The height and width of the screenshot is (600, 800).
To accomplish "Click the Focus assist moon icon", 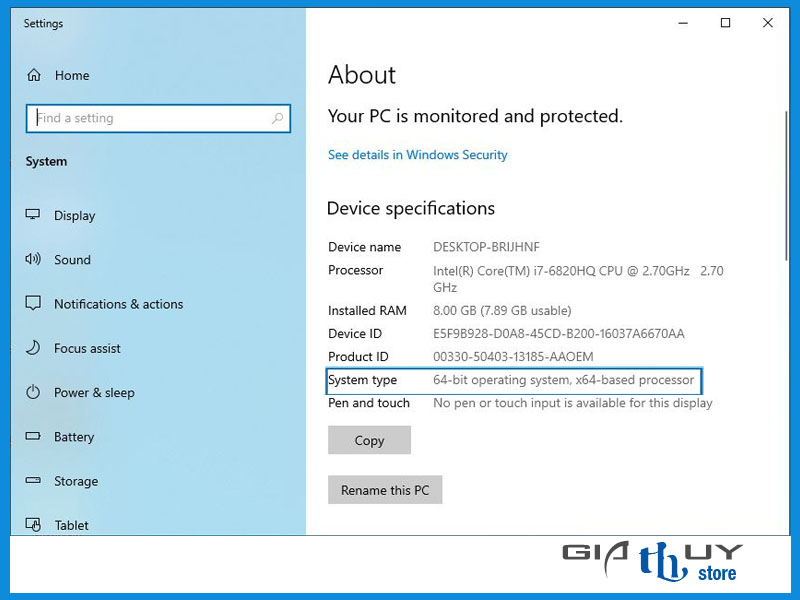I will [x=33, y=348].
